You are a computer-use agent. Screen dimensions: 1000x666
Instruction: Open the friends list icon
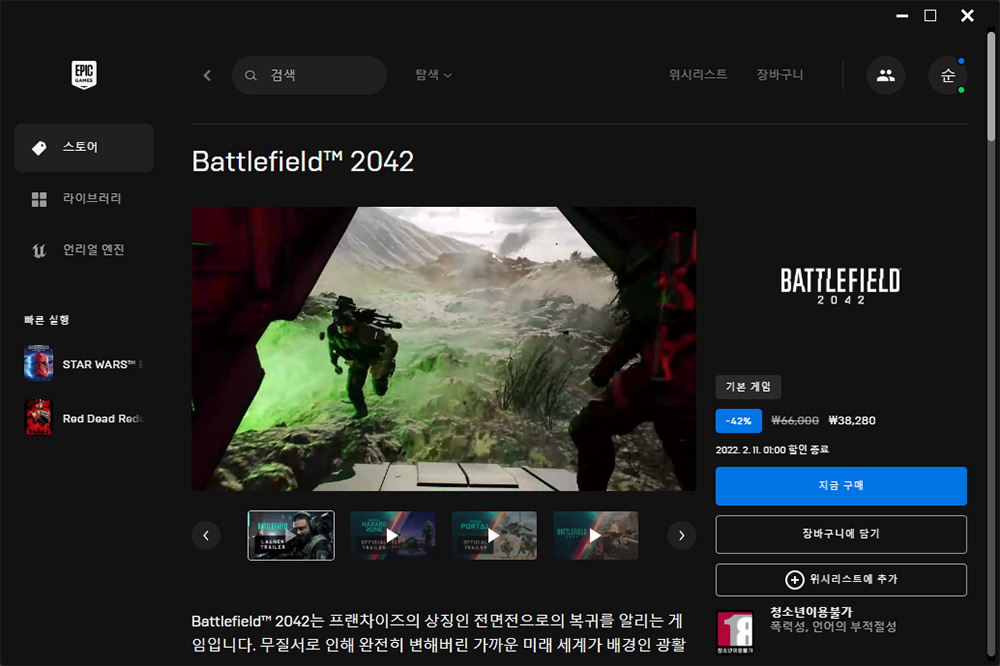[x=885, y=75]
